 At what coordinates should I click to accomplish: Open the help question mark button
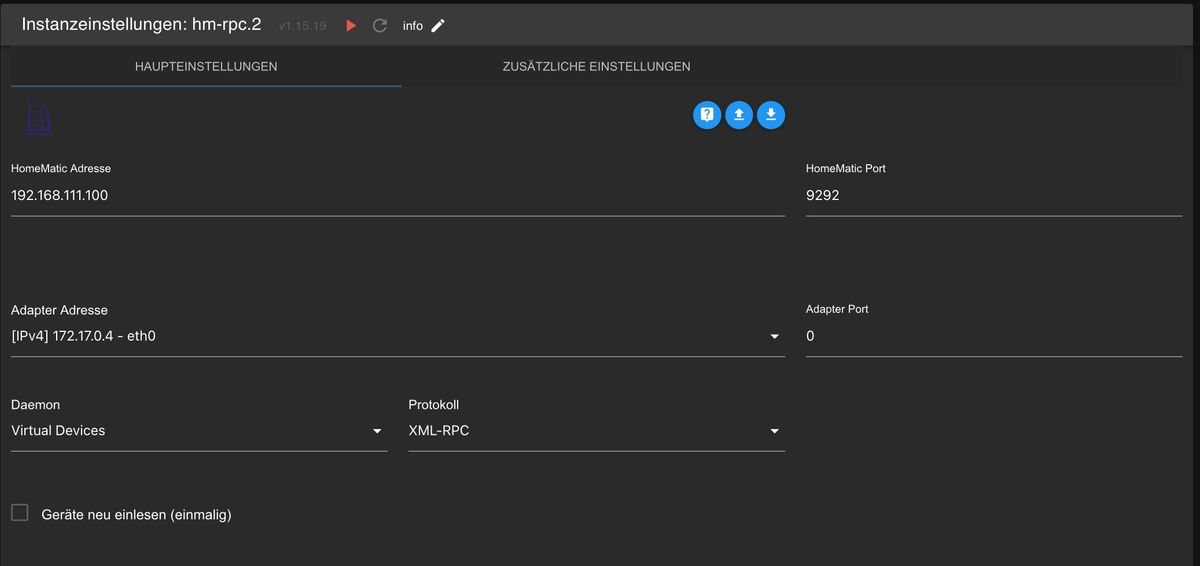[x=707, y=115]
